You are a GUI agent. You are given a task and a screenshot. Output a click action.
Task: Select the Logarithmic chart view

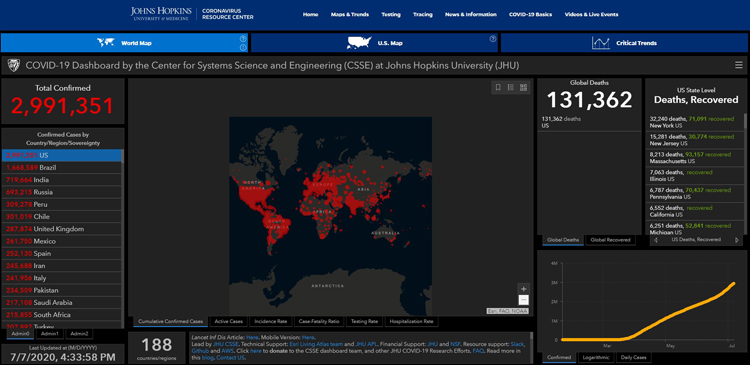[595, 357]
